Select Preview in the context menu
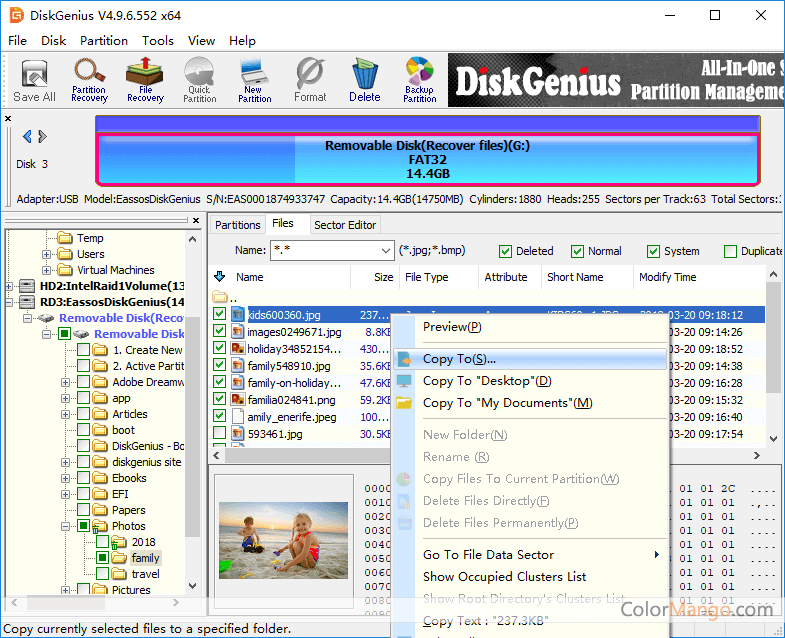 click(x=452, y=327)
